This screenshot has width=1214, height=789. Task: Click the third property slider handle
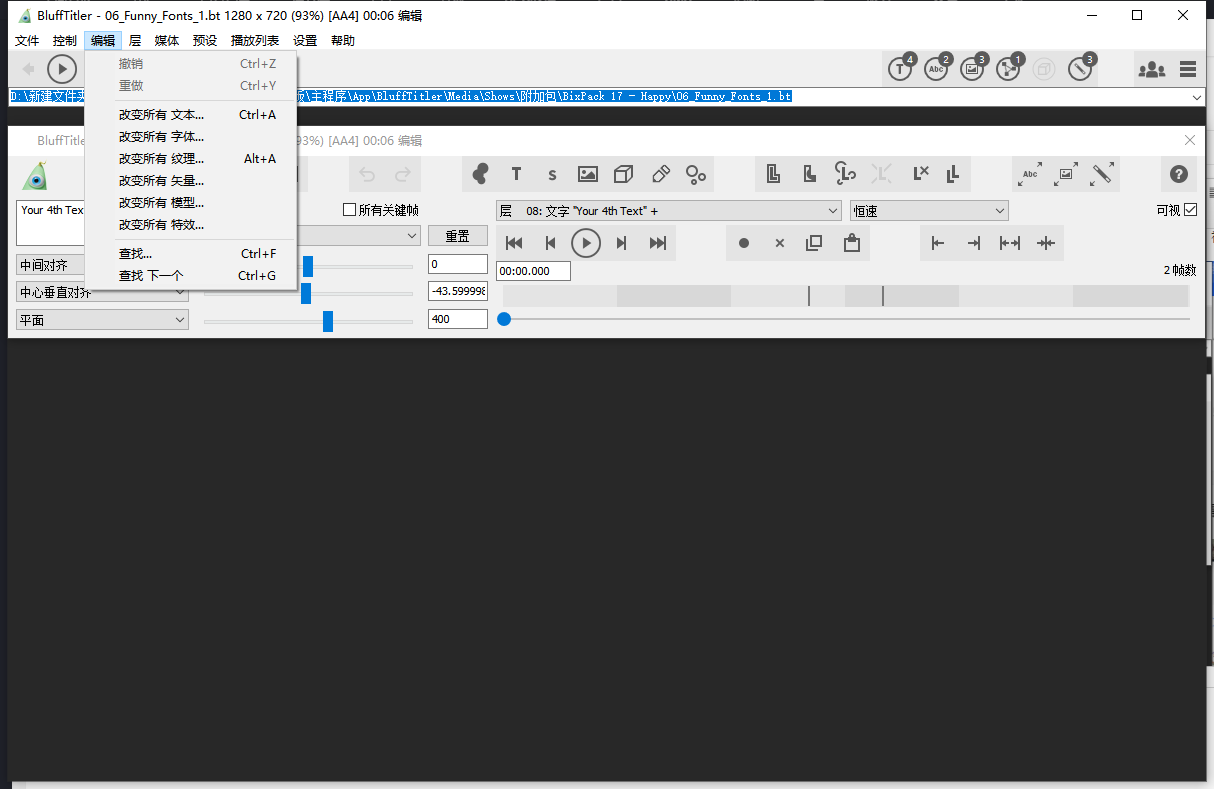[328, 321]
